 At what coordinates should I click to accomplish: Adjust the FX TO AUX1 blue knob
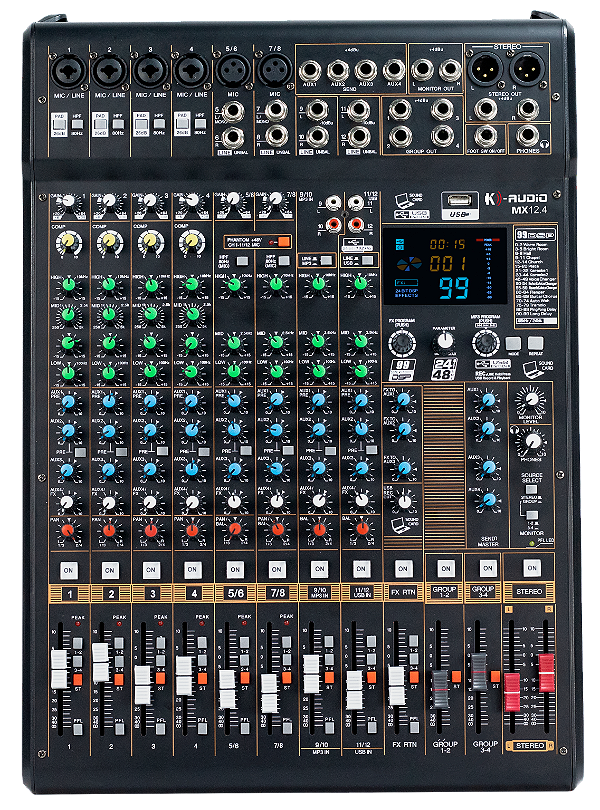(x=404, y=400)
